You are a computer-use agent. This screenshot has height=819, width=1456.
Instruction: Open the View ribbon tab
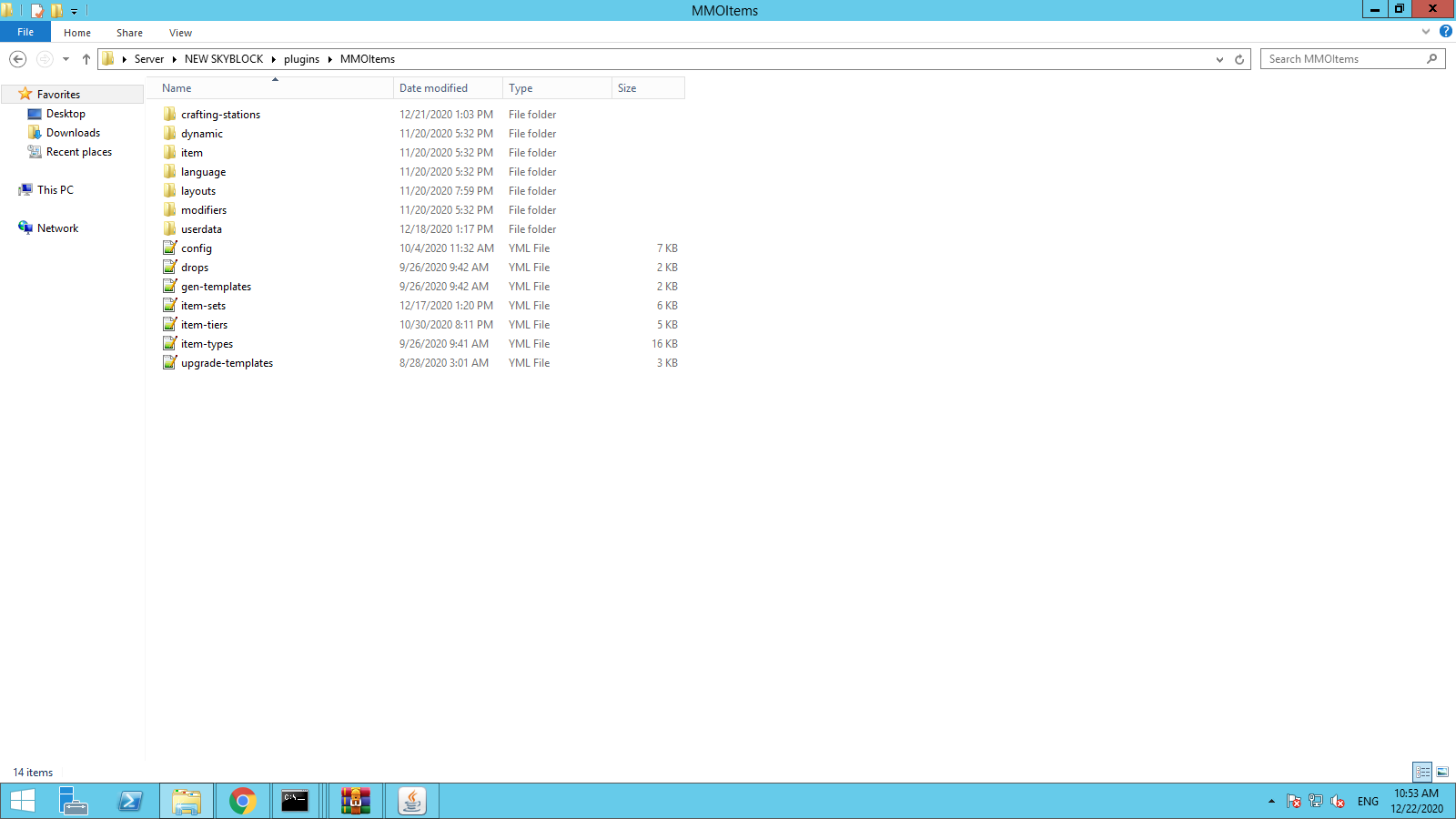click(x=180, y=33)
